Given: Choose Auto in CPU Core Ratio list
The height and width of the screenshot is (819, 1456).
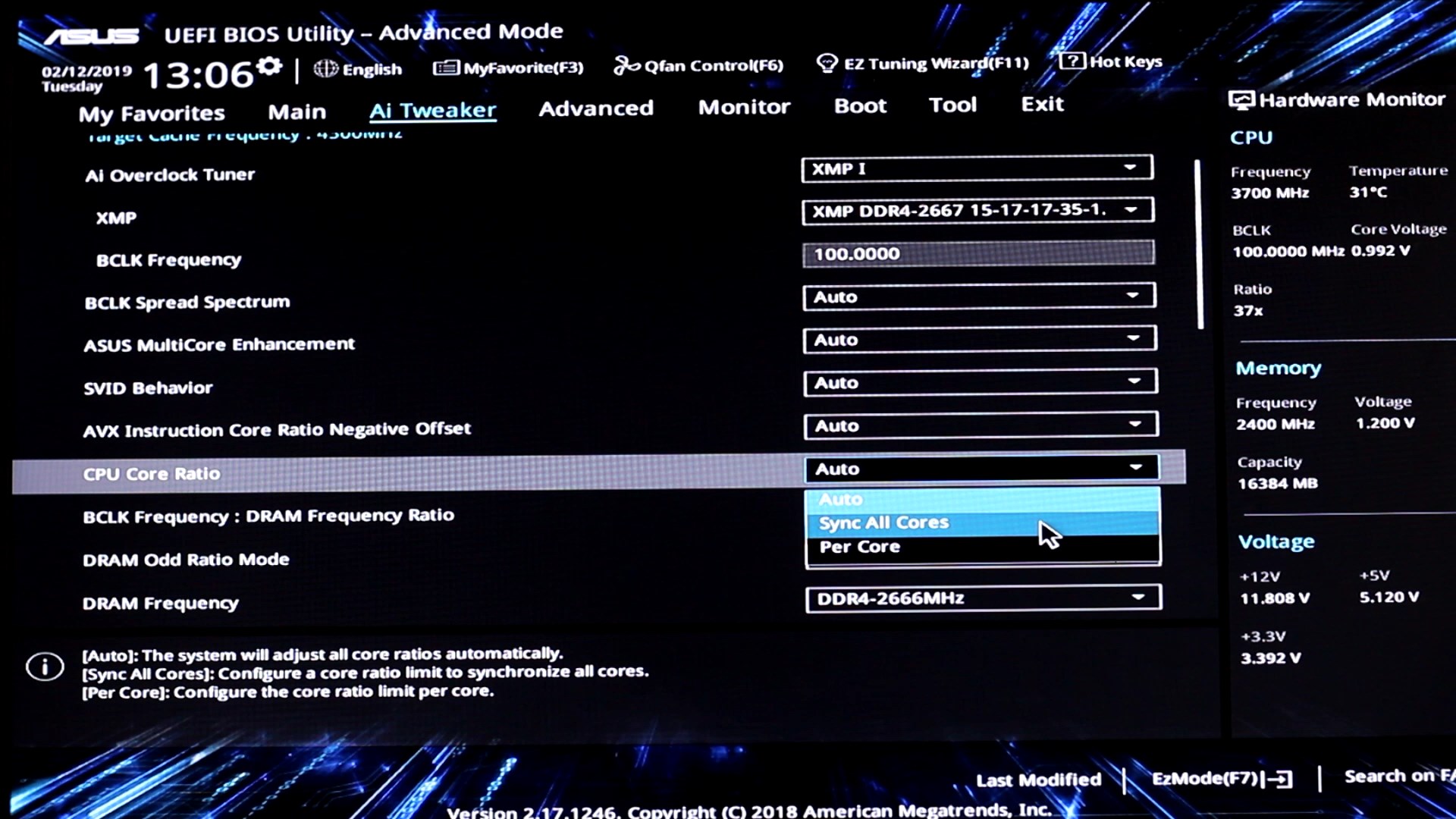Looking at the screenshot, I should [983, 499].
